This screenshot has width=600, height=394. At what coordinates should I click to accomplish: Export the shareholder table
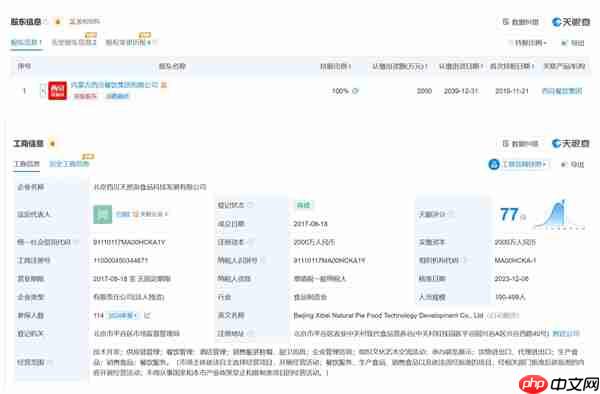pos(573,43)
